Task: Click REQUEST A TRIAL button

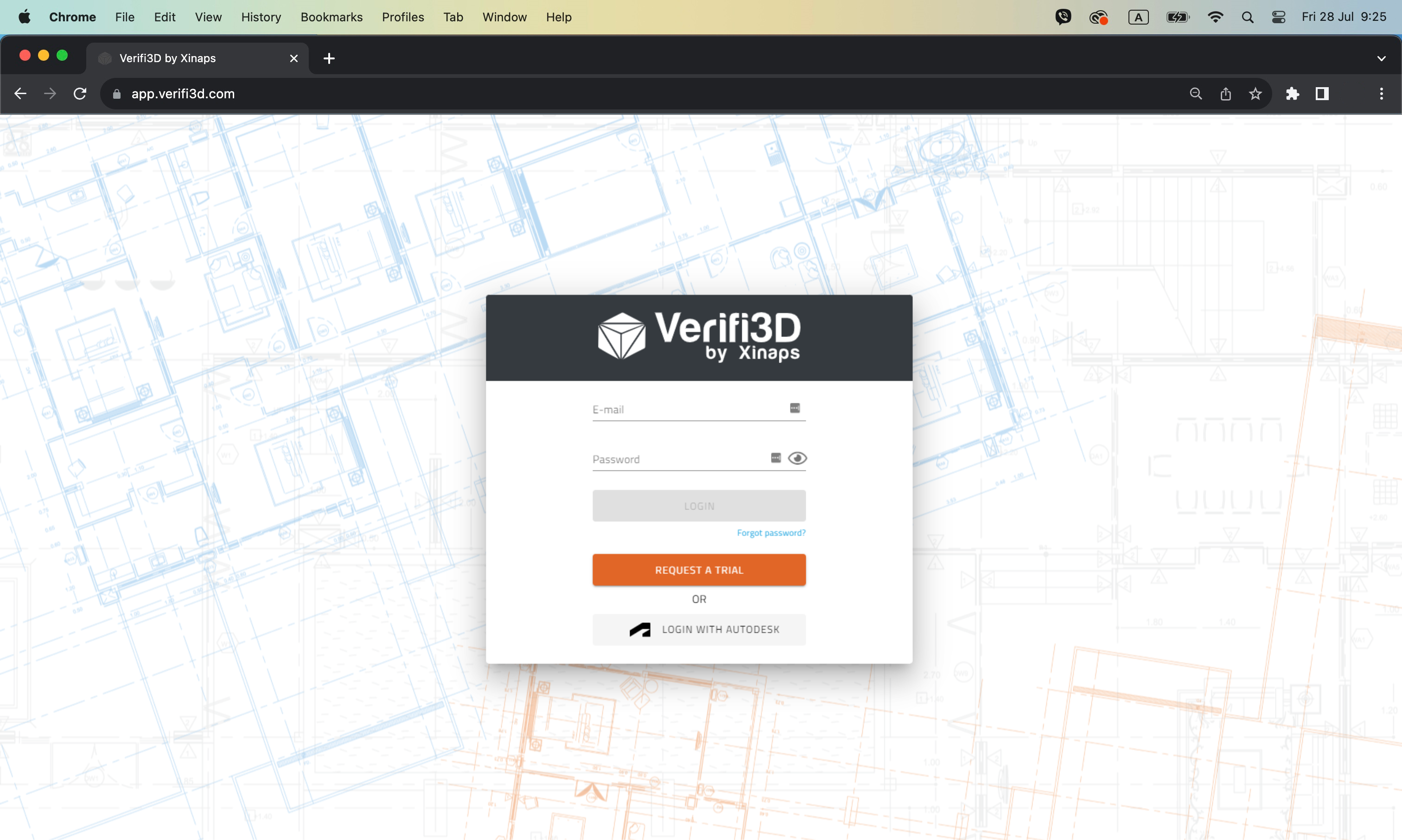Action: 699,569
